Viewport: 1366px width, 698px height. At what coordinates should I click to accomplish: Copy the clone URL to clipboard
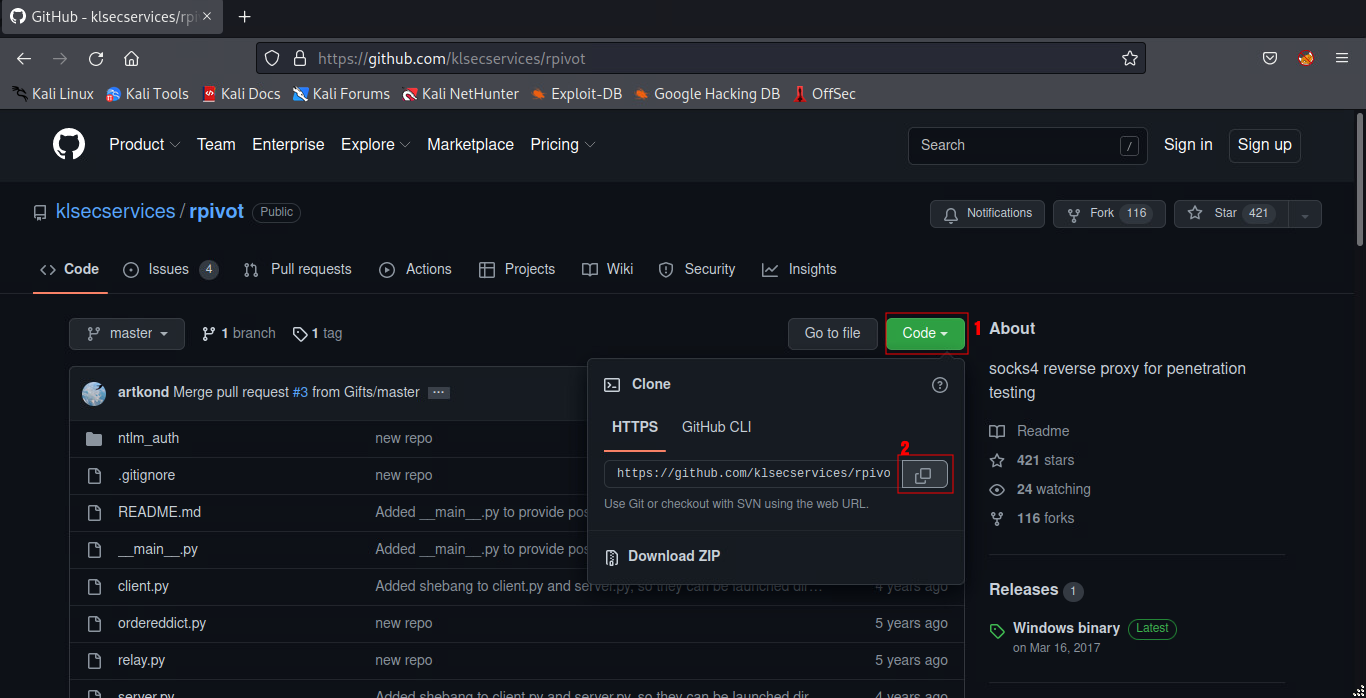(x=924, y=475)
